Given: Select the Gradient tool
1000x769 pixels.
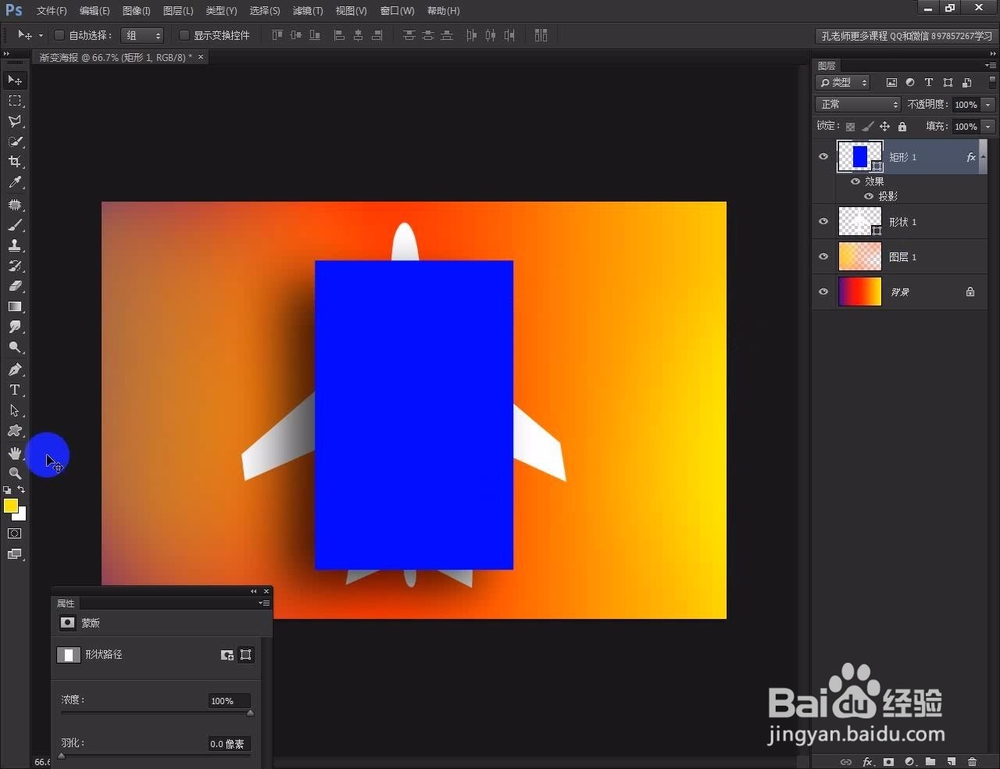Looking at the screenshot, I should (14, 307).
